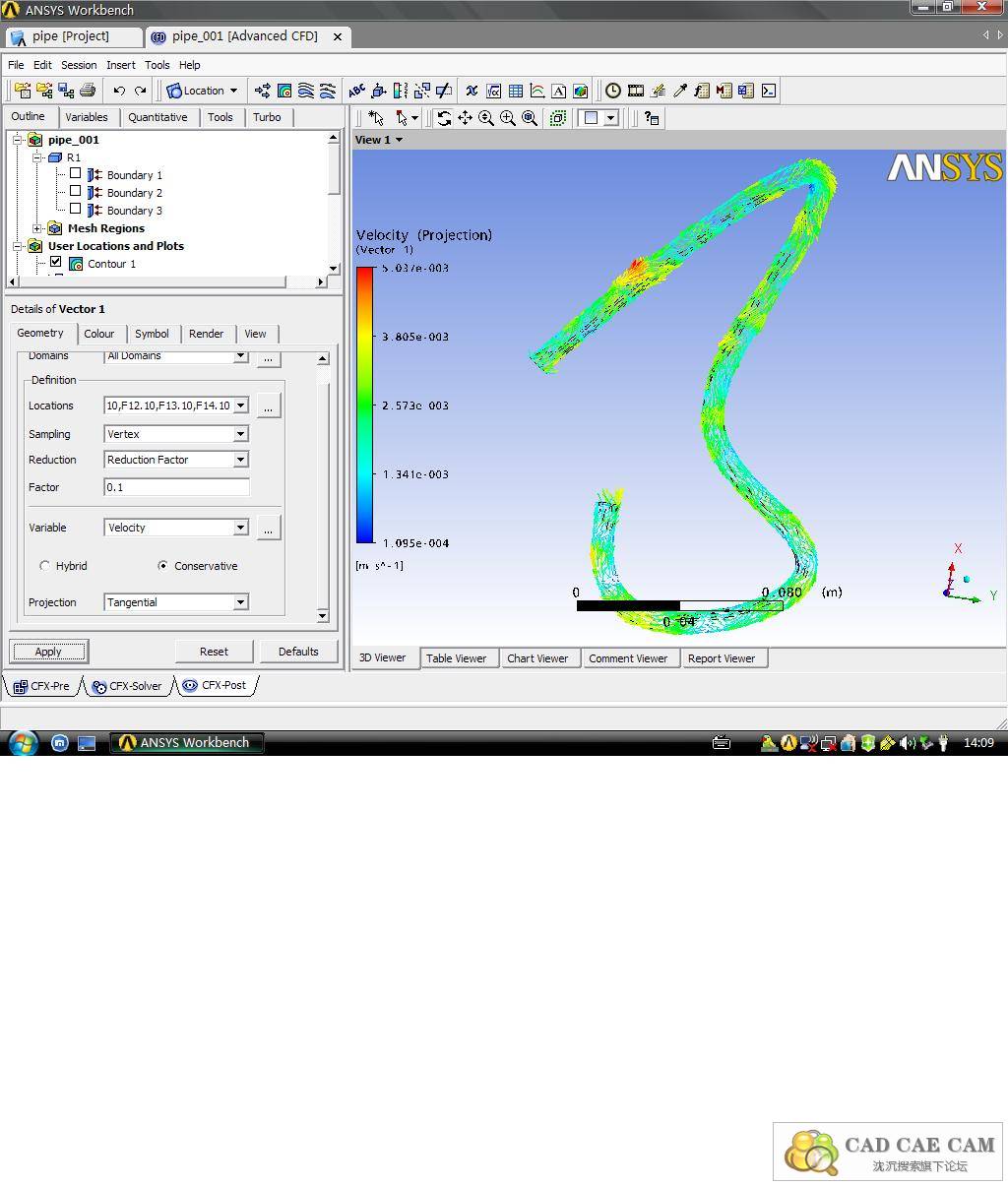Select the Hybrid radio option

(x=45, y=566)
